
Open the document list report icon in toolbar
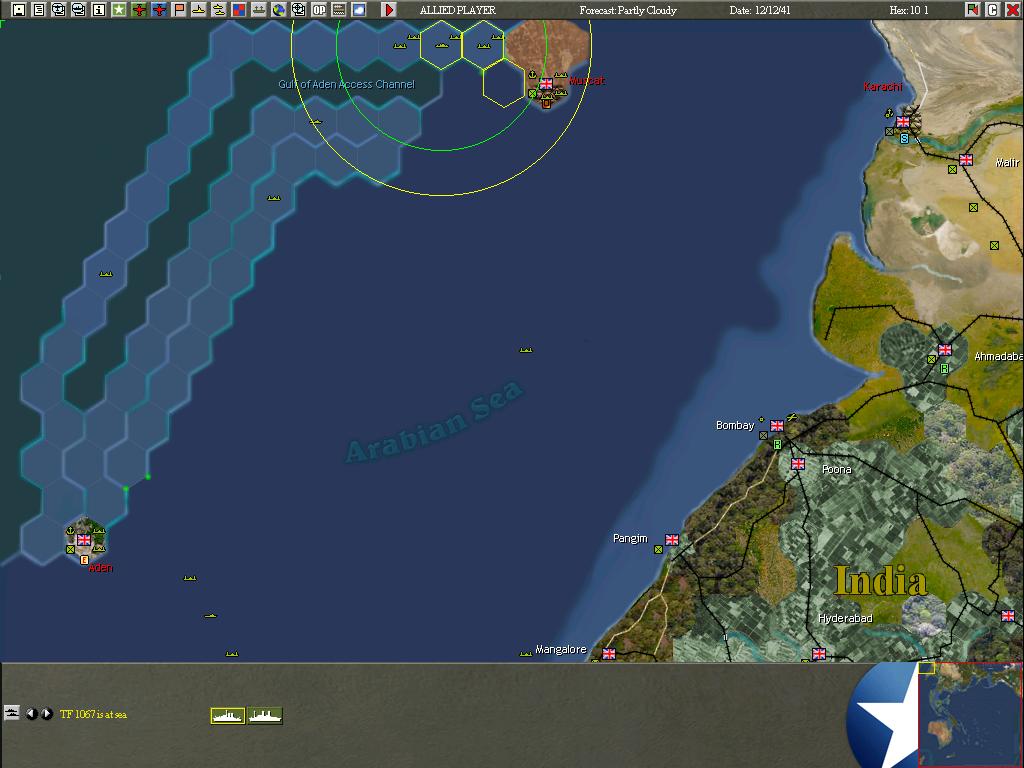click(39, 10)
